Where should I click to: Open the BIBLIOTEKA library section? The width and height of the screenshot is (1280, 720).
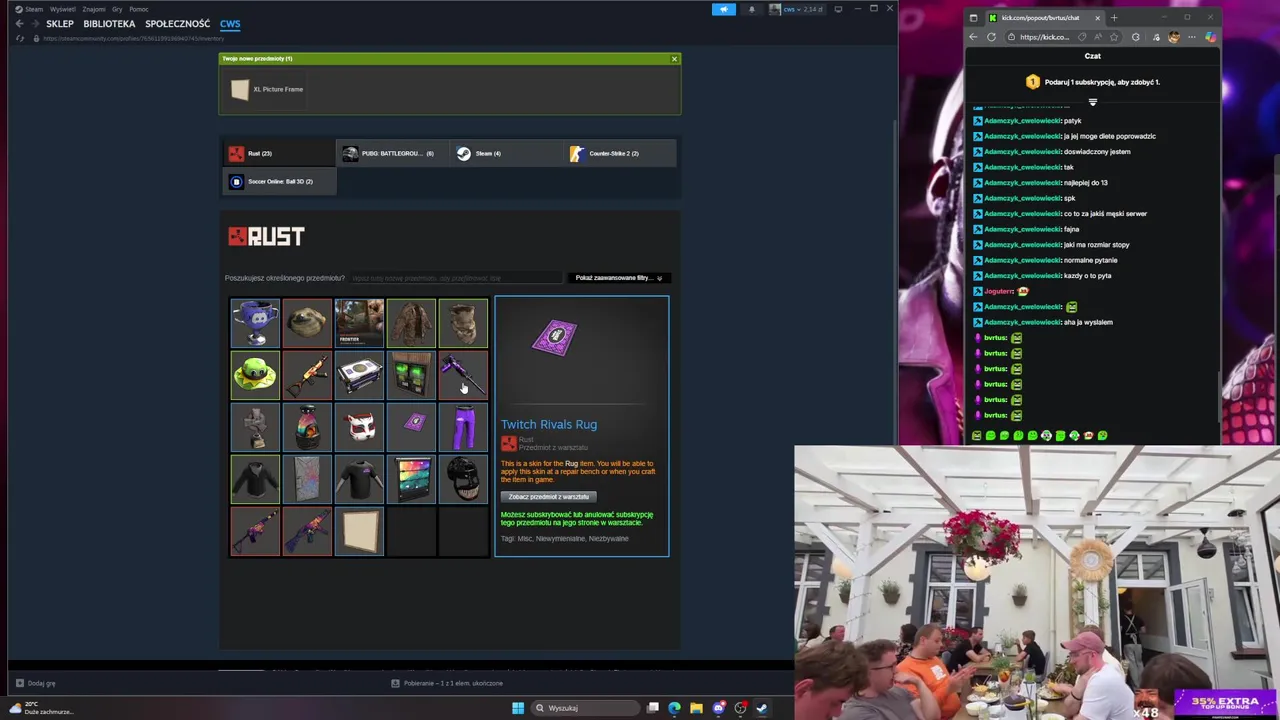[109, 23]
